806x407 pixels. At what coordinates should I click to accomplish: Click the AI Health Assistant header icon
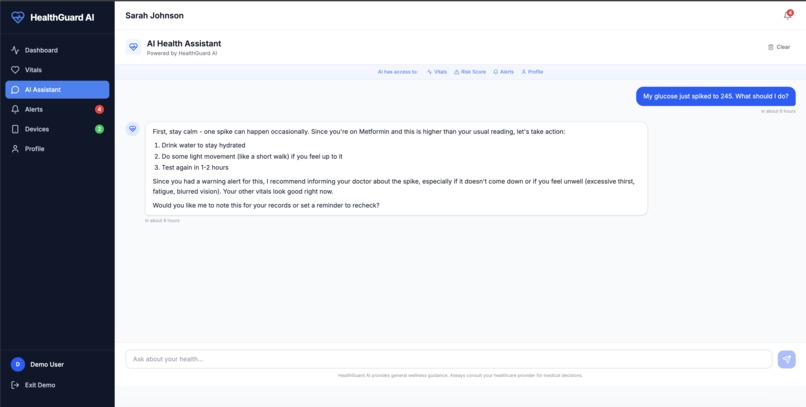point(133,47)
